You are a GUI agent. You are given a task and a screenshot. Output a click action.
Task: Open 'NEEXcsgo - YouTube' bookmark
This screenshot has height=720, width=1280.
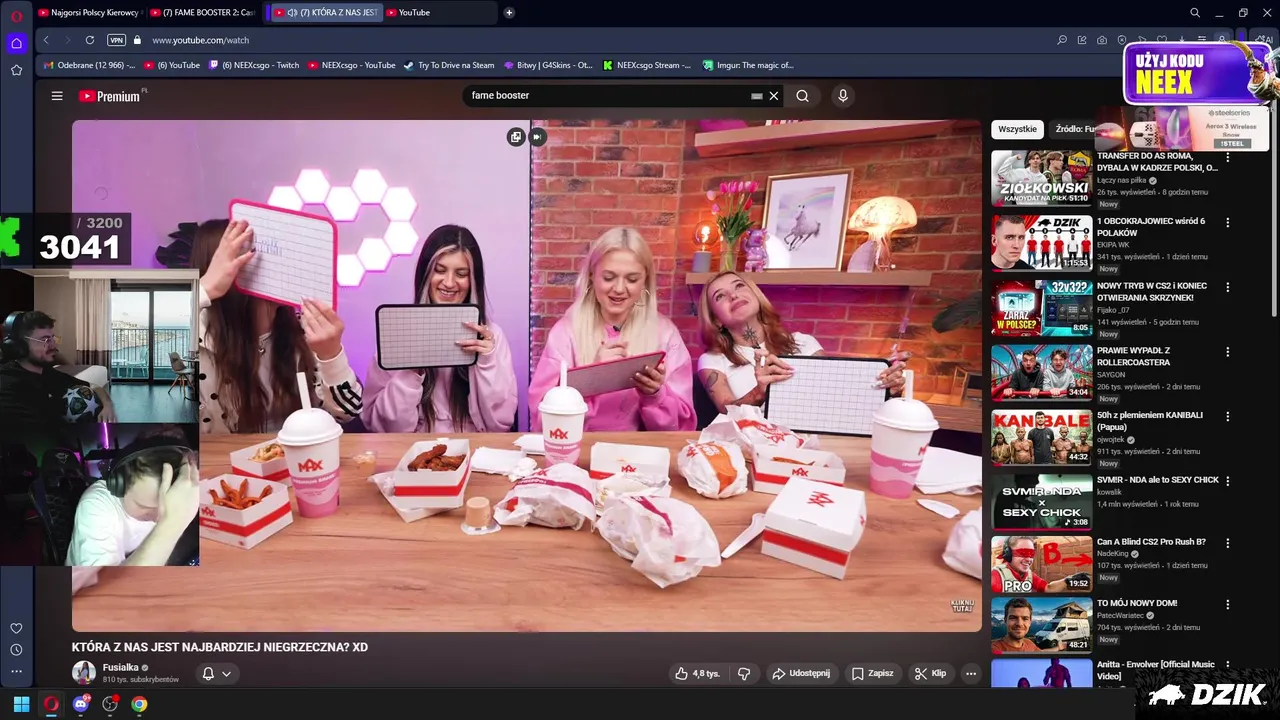tap(351, 65)
